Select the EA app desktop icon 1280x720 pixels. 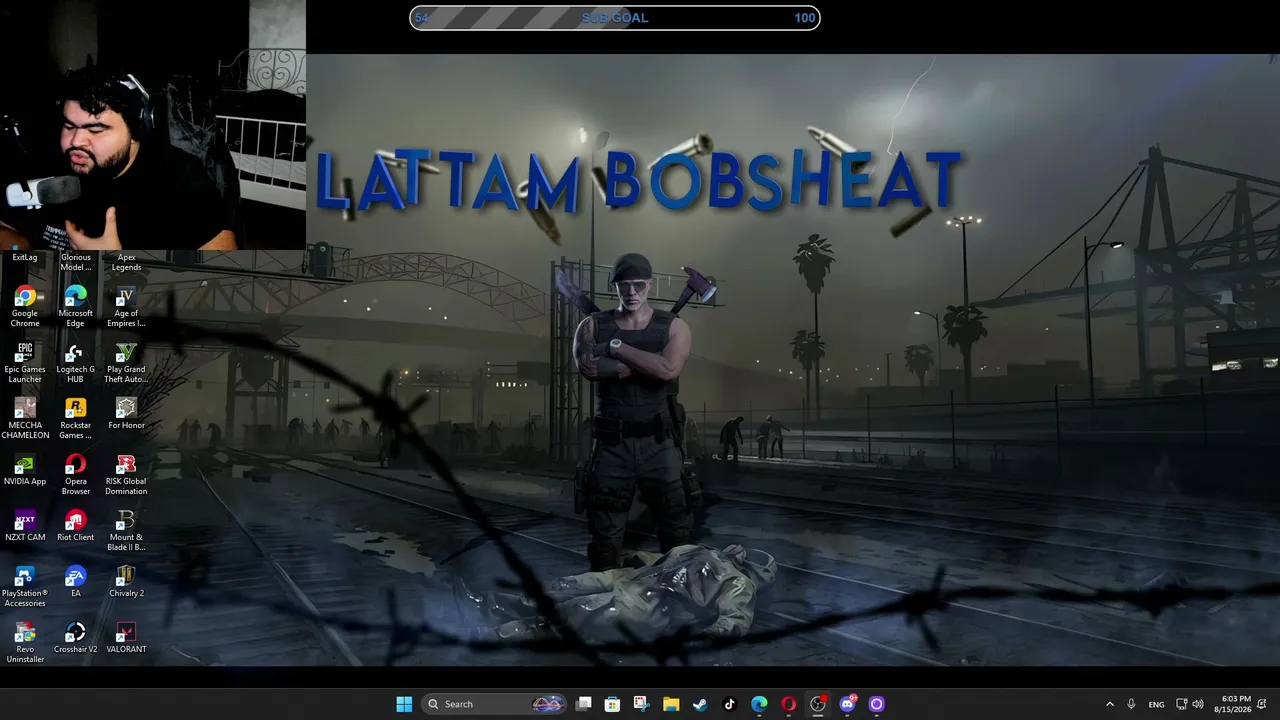75,581
